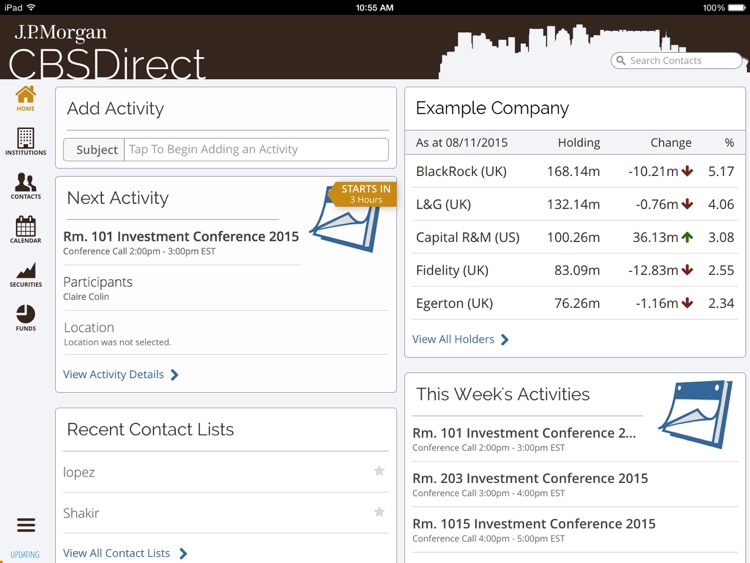Tap the J.P.Morgan CBSDirect logo

pyautogui.click(x=107, y=52)
